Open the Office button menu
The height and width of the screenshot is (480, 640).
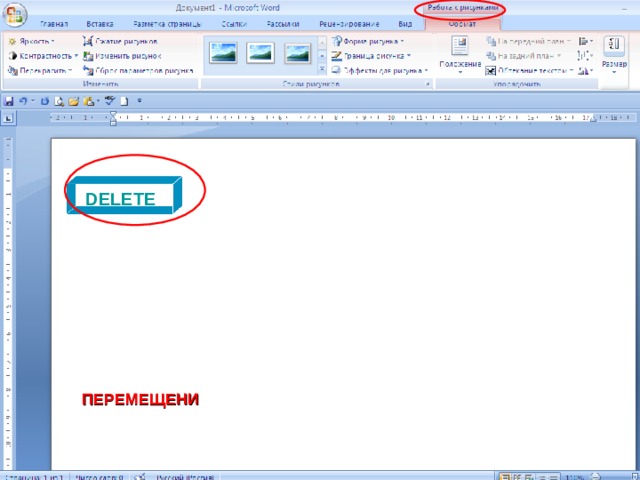[x=15, y=15]
